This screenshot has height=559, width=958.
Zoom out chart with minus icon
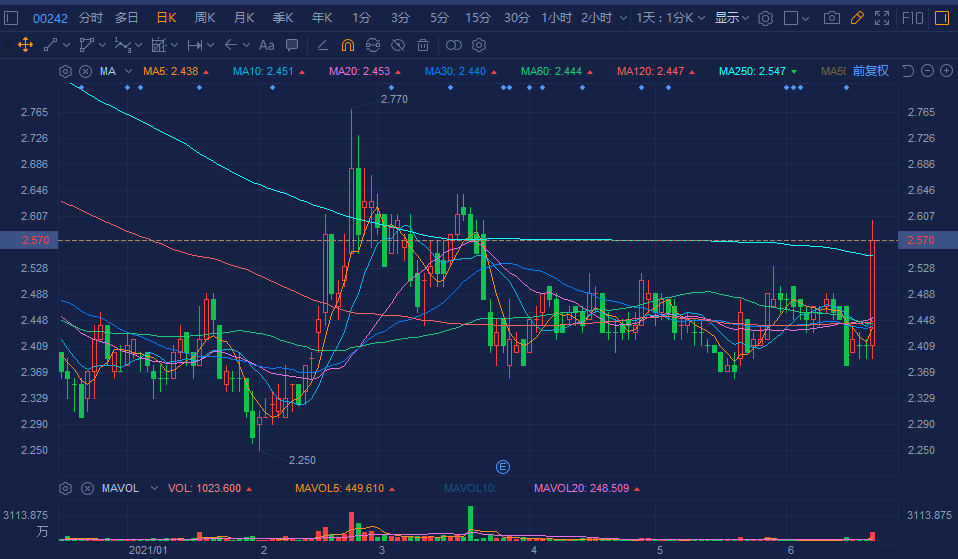click(927, 71)
